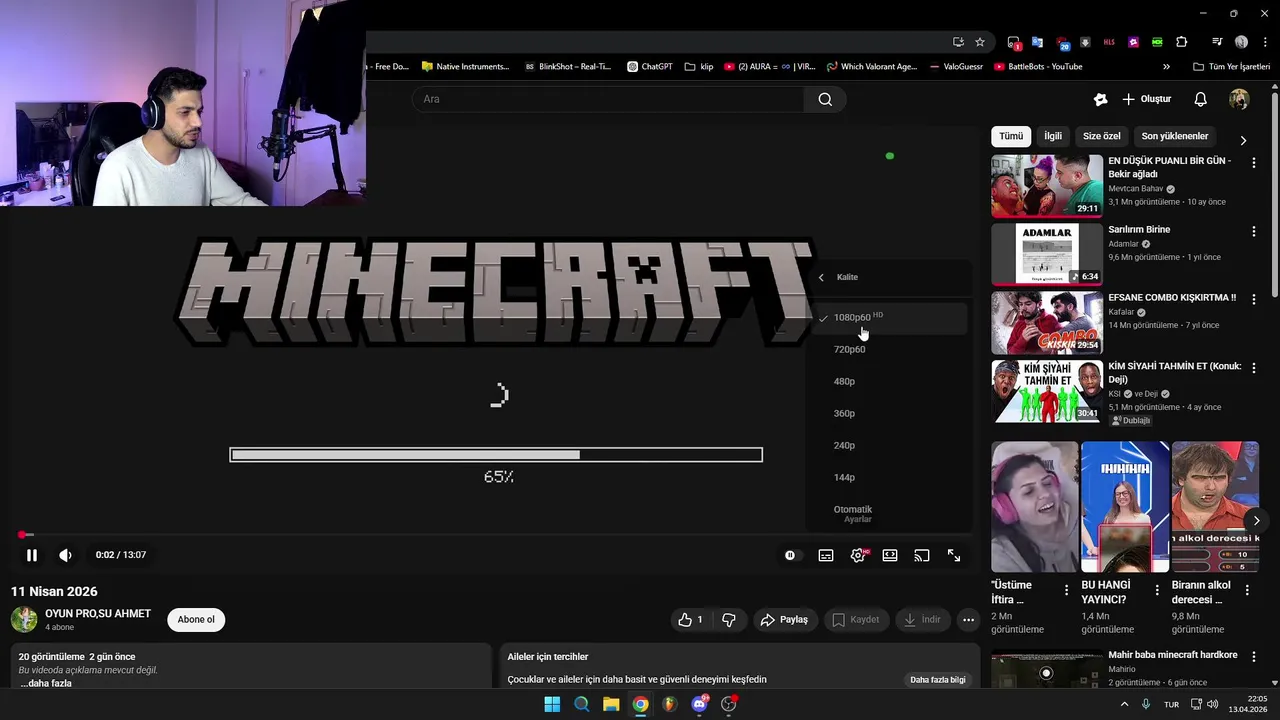Open options for 'EFSANE COMBO KIŞKIRTMA' video
Viewport: 1280px width, 720px height.
[x=1254, y=300]
